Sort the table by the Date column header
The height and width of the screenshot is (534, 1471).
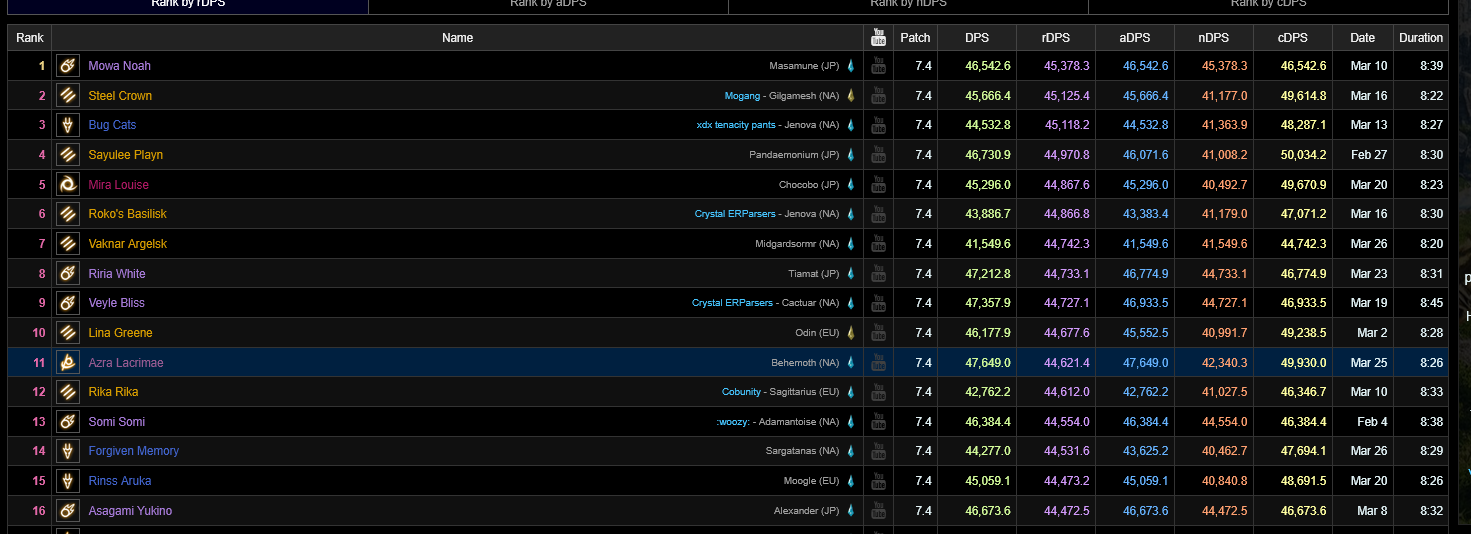click(x=1363, y=38)
